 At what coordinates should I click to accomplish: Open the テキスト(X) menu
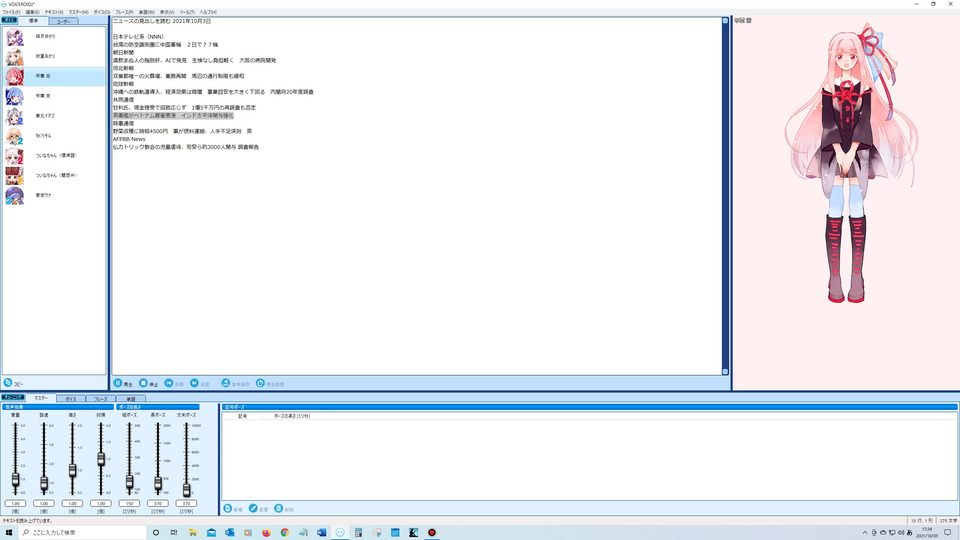click(x=54, y=12)
